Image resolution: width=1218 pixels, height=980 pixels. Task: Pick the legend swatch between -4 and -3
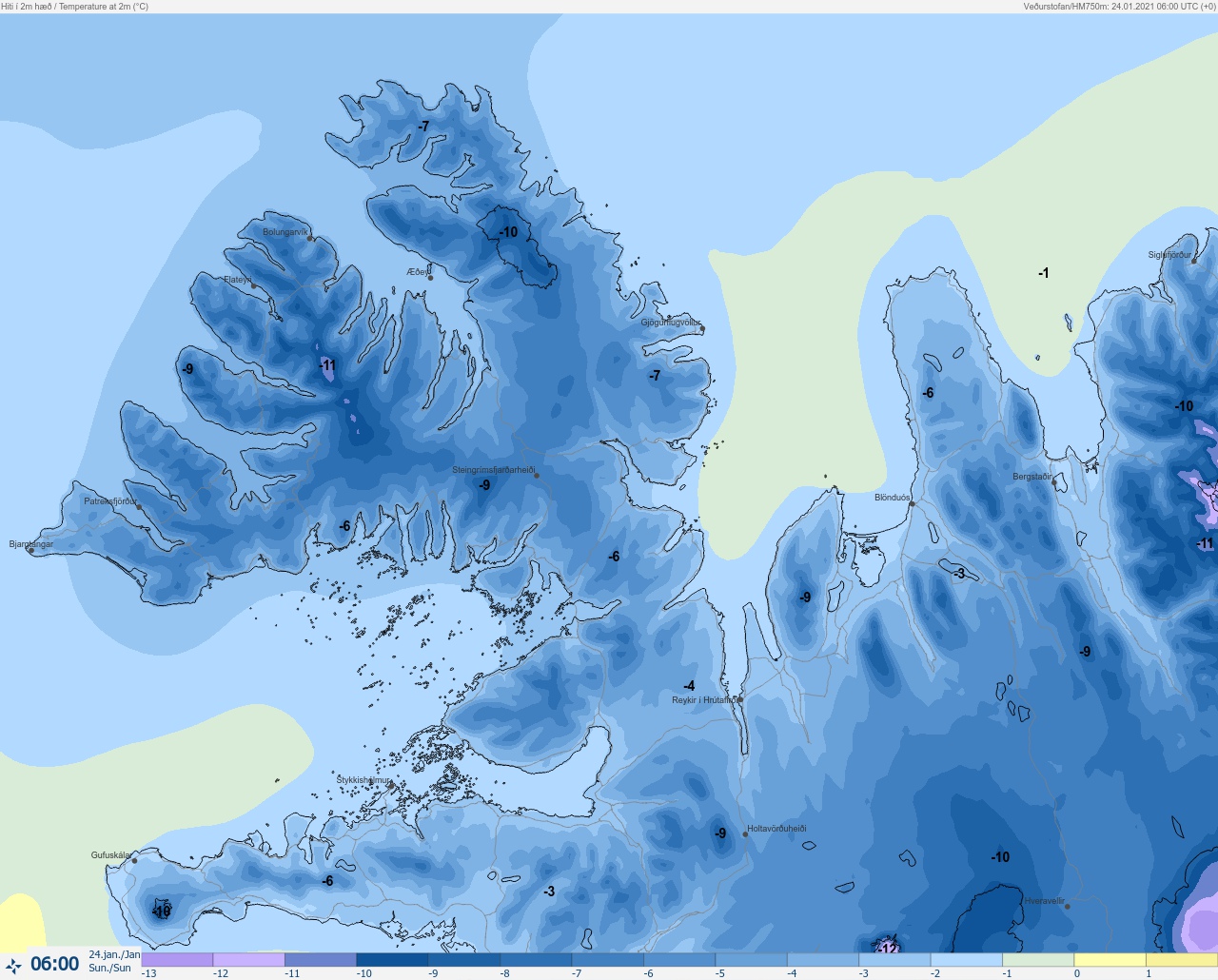(x=823, y=960)
